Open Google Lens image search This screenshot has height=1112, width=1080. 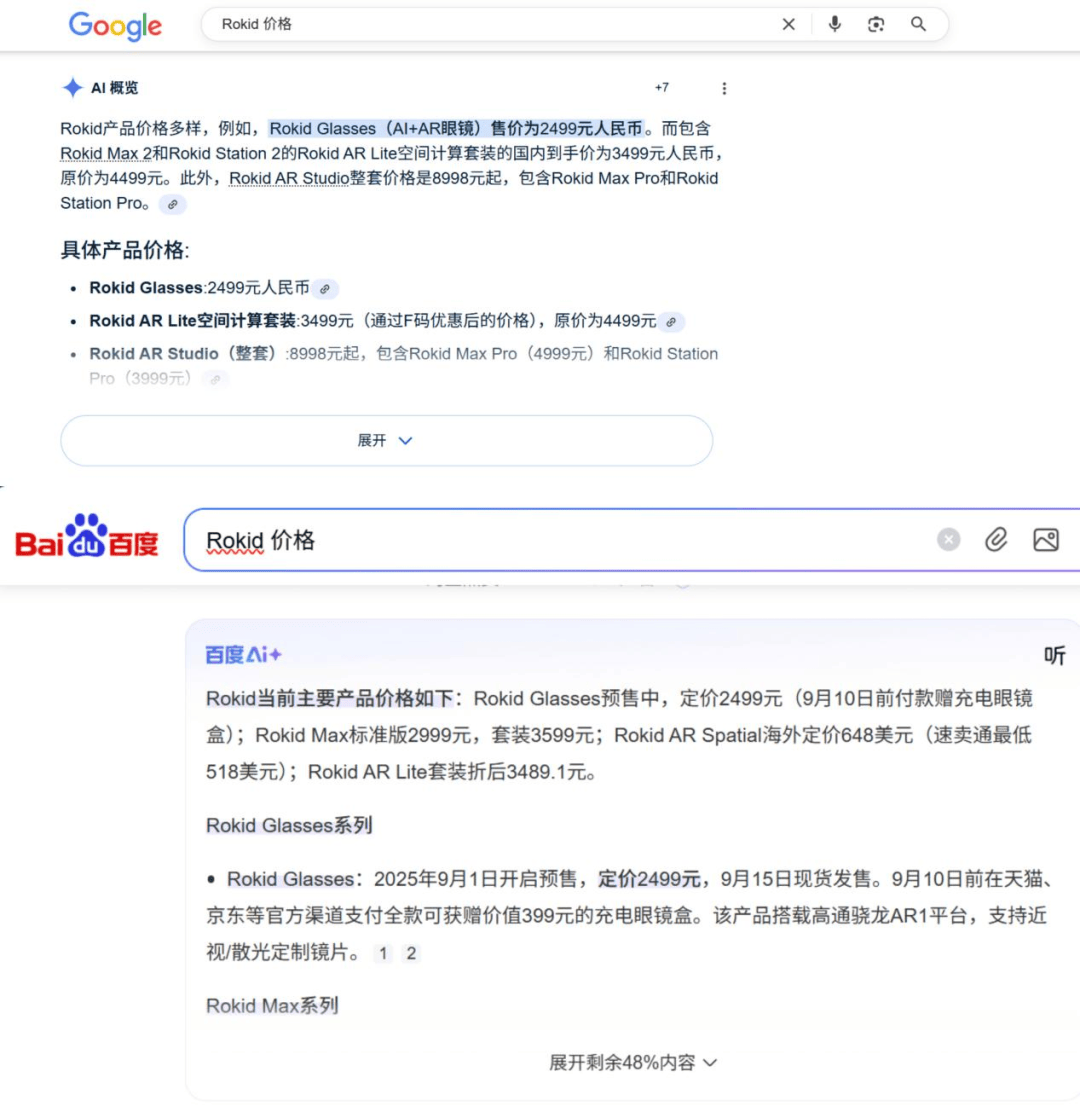tap(876, 25)
